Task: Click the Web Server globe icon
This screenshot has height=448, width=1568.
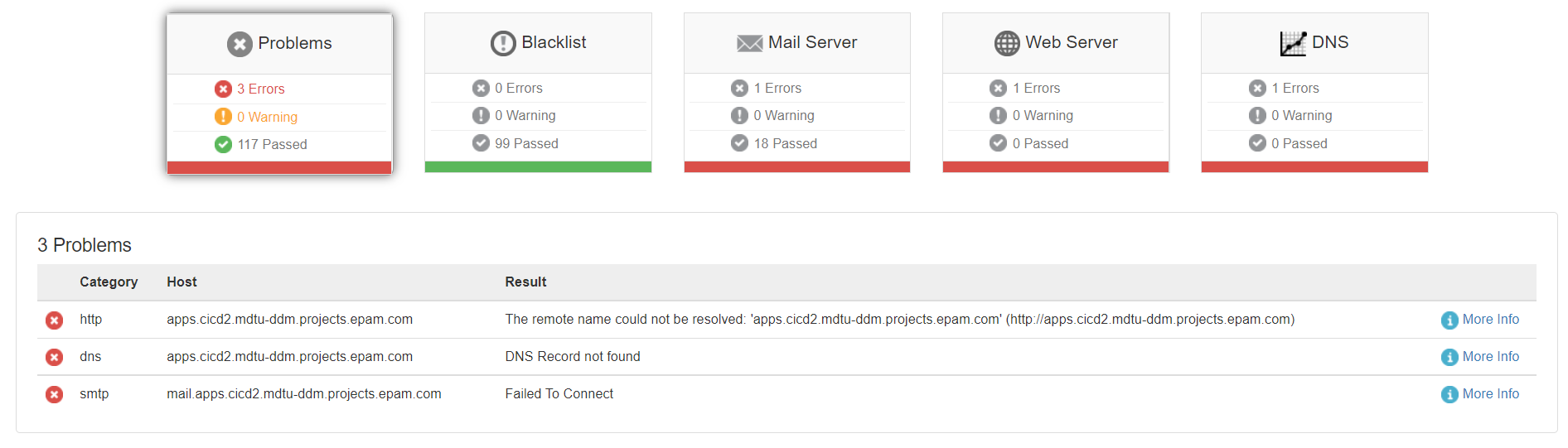Action: tap(1007, 43)
